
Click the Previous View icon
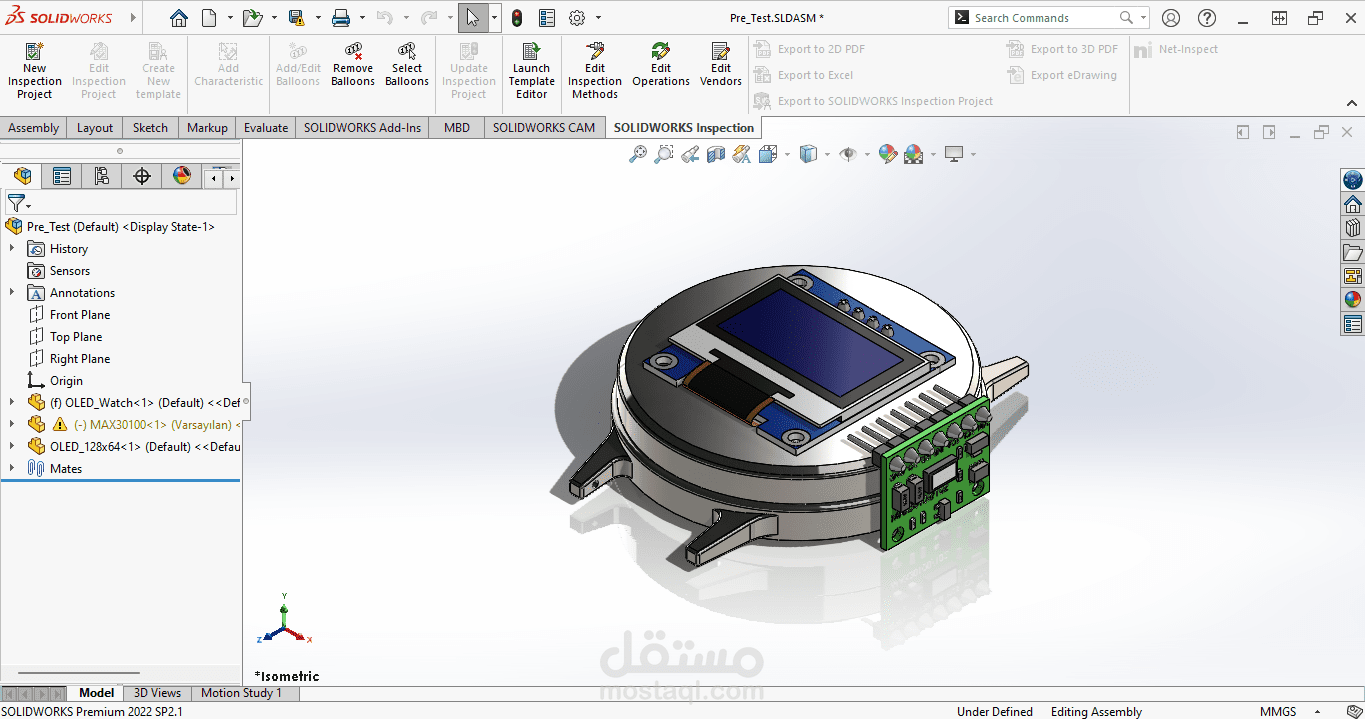tap(690, 154)
